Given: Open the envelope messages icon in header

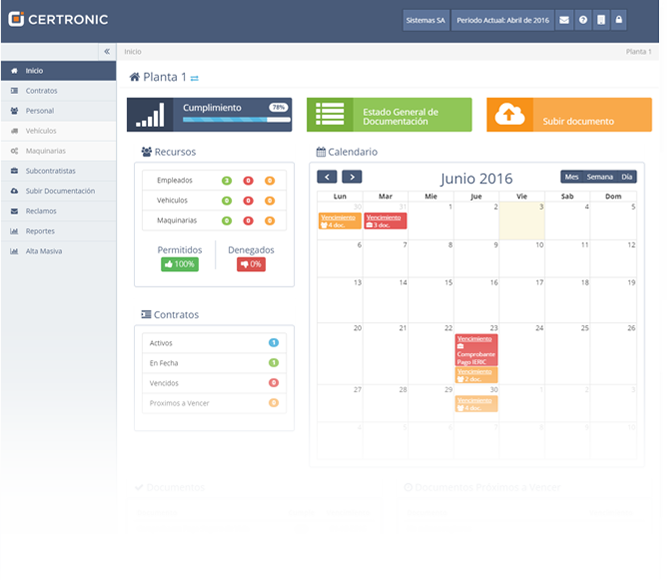Looking at the screenshot, I should [565, 20].
